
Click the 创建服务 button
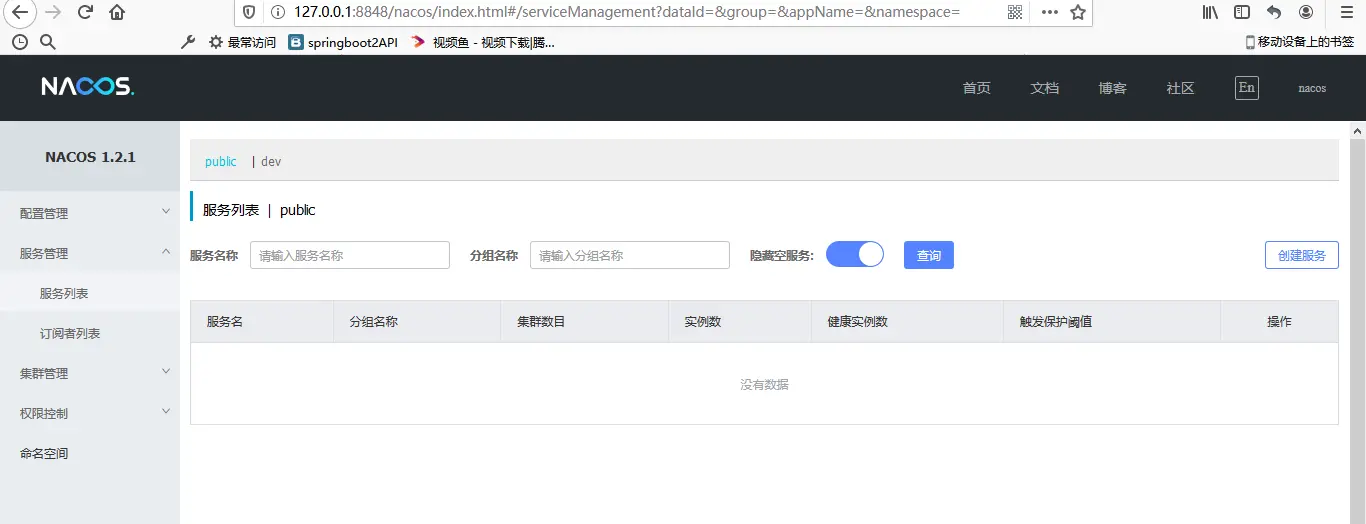(x=1302, y=255)
